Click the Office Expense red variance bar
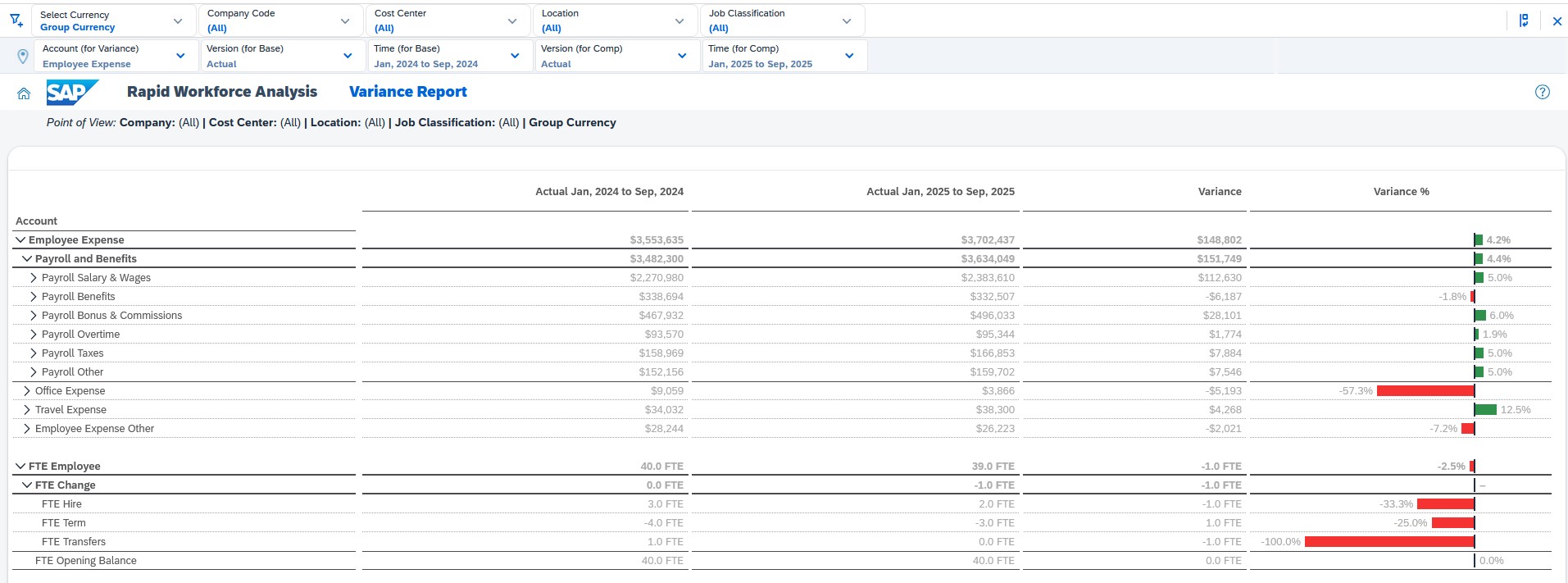The width and height of the screenshot is (1568, 583). click(1425, 391)
